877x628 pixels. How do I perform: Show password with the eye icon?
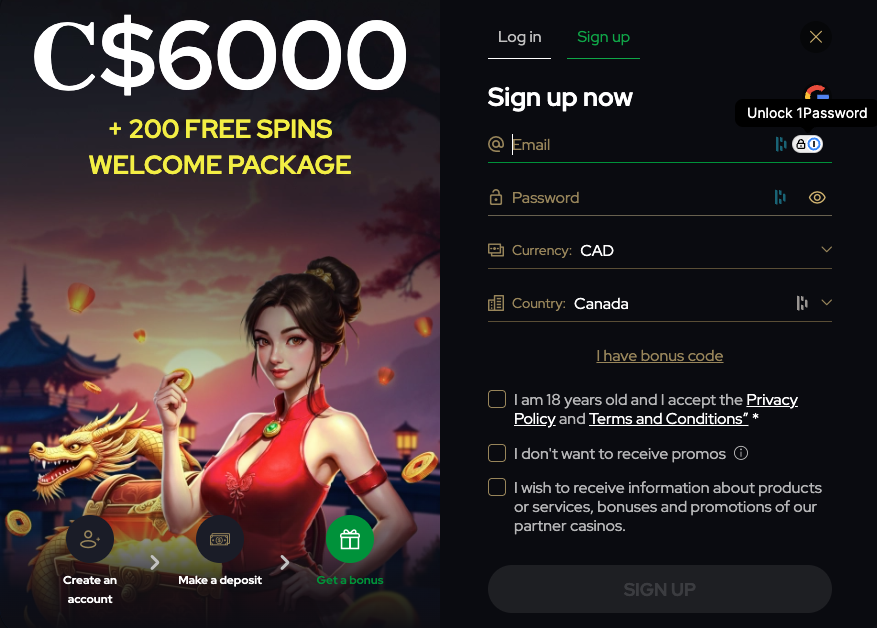point(817,197)
